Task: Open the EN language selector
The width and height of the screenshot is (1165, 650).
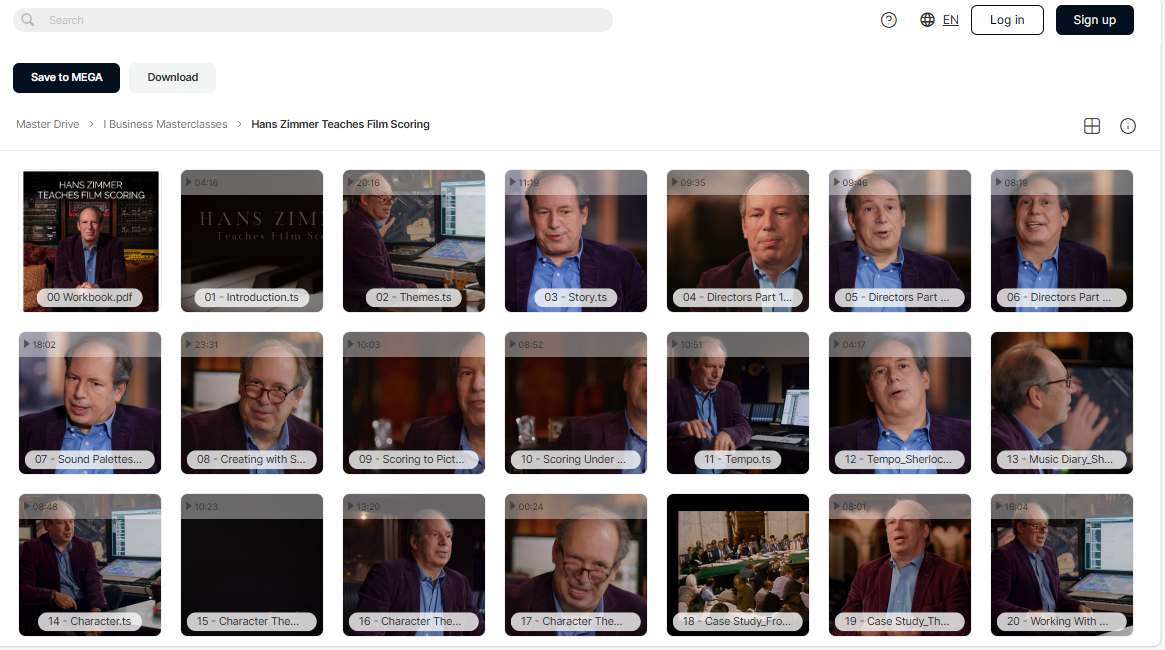Action: [x=950, y=20]
